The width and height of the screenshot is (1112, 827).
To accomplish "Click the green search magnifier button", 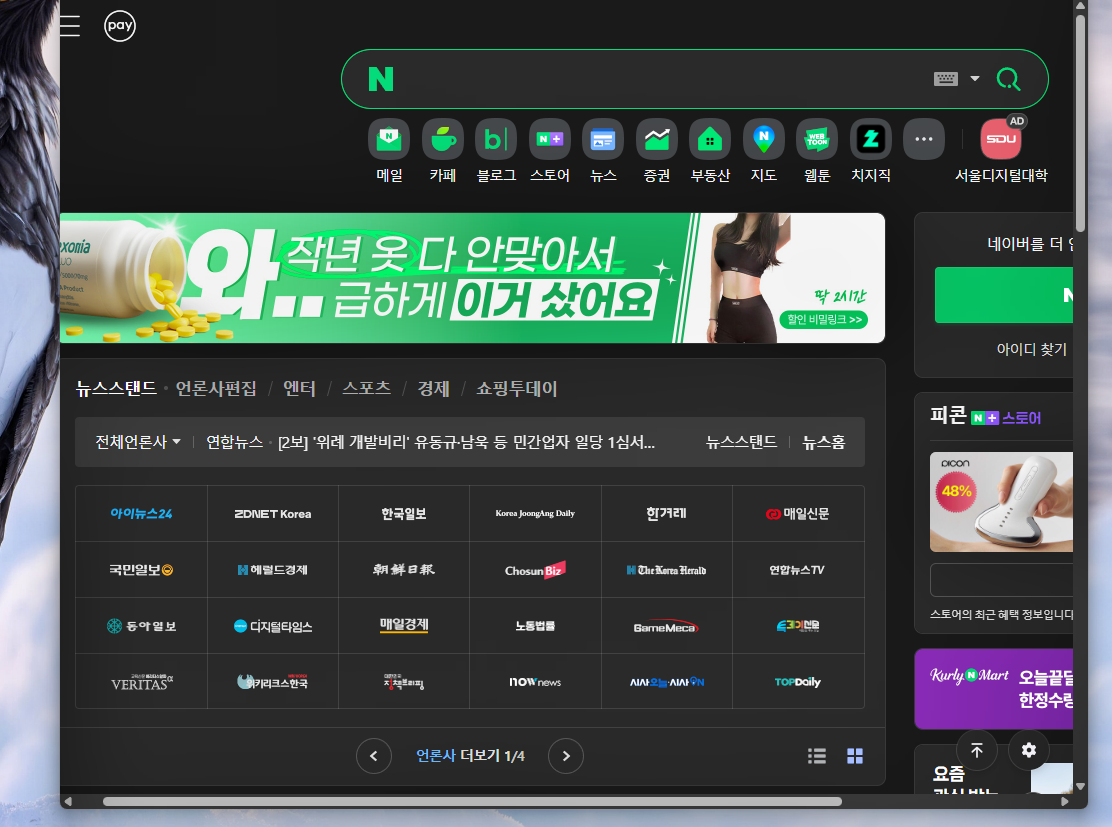I will [x=1008, y=79].
